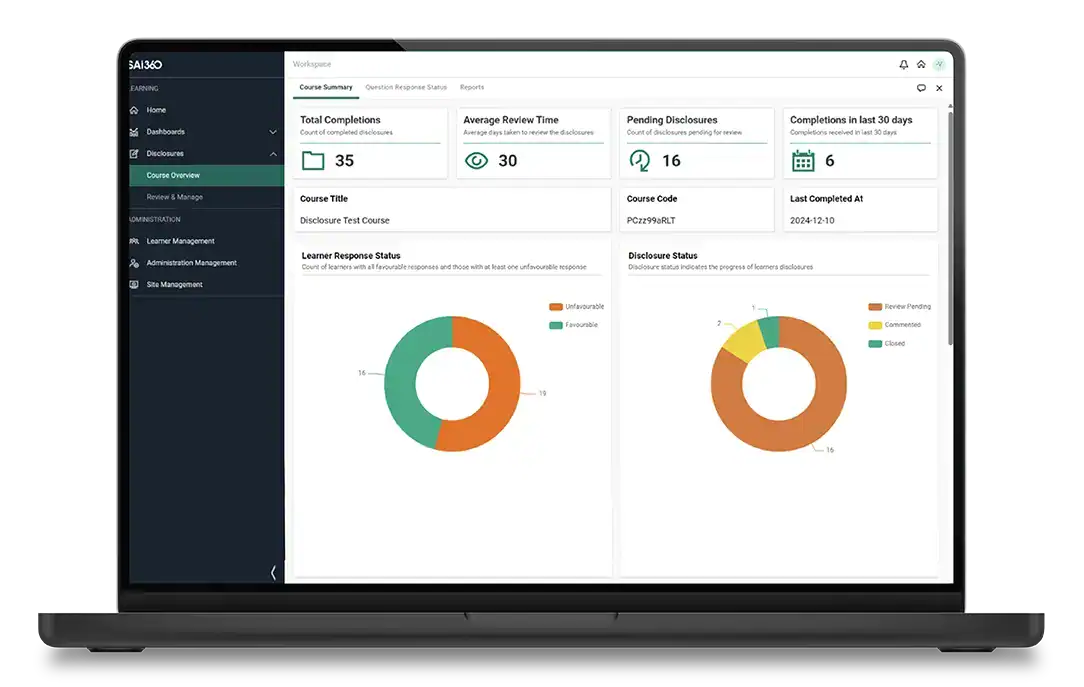The image size is (1084, 687).
Task: Open the user avatar menu
Action: click(x=938, y=65)
